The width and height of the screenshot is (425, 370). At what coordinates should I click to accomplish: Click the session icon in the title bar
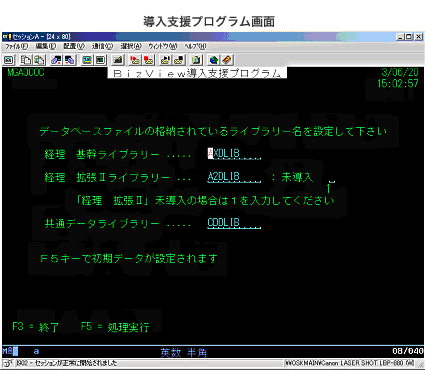pyautogui.click(x=7, y=37)
